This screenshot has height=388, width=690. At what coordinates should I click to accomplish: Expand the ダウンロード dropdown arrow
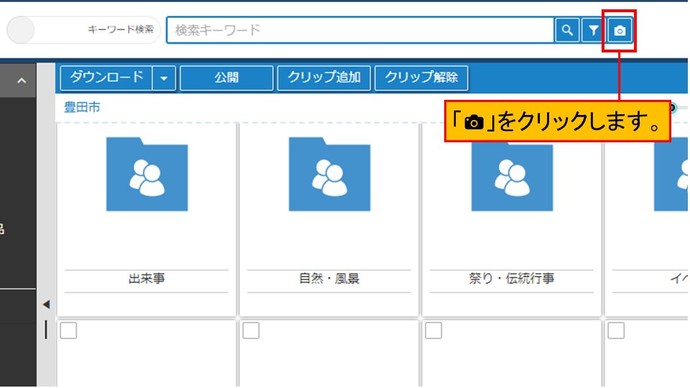(164, 78)
